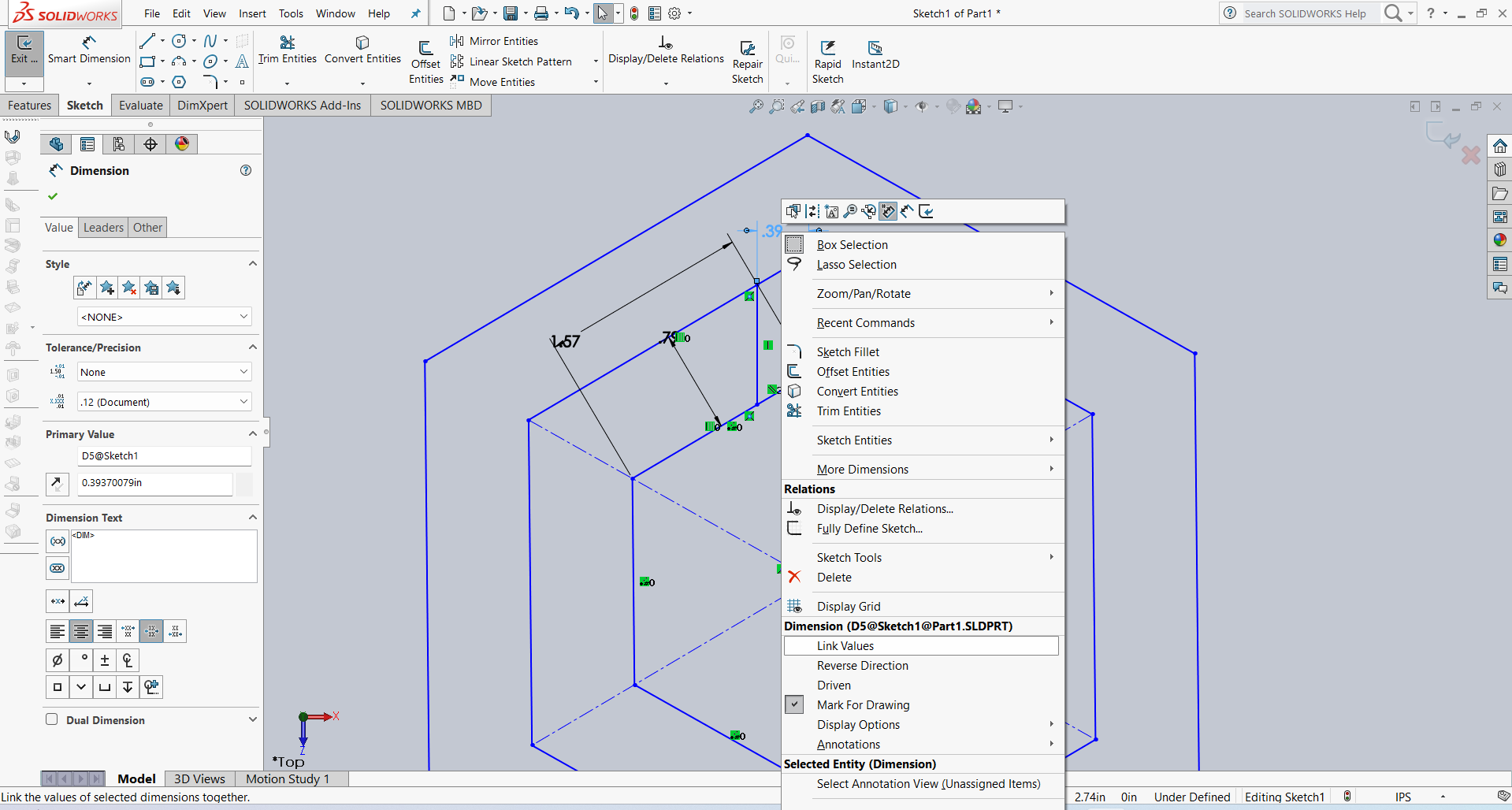
Task: Collapse the Primary Value section
Action: pyautogui.click(x=253, y=434)
